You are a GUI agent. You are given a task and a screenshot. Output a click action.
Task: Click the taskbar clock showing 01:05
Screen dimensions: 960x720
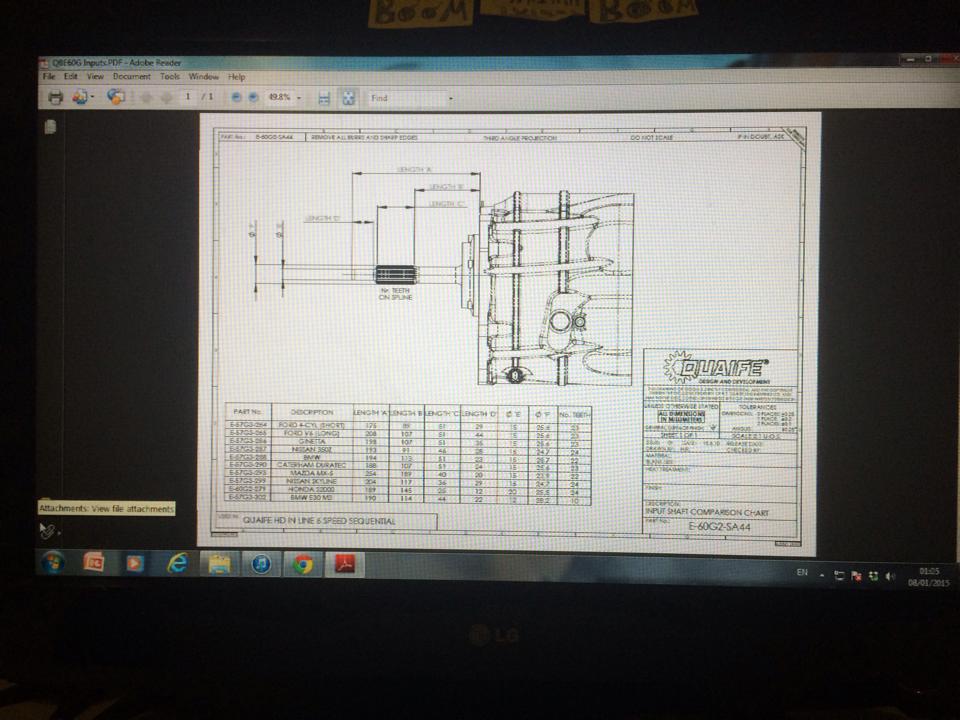[x=928, y=577]
